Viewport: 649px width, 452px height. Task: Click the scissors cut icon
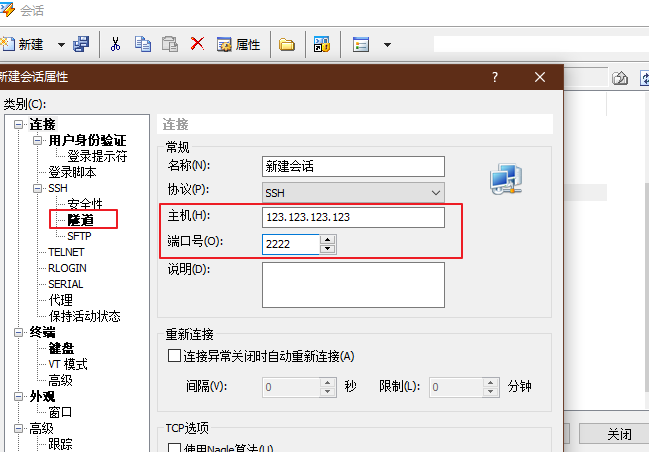point(115,44)
